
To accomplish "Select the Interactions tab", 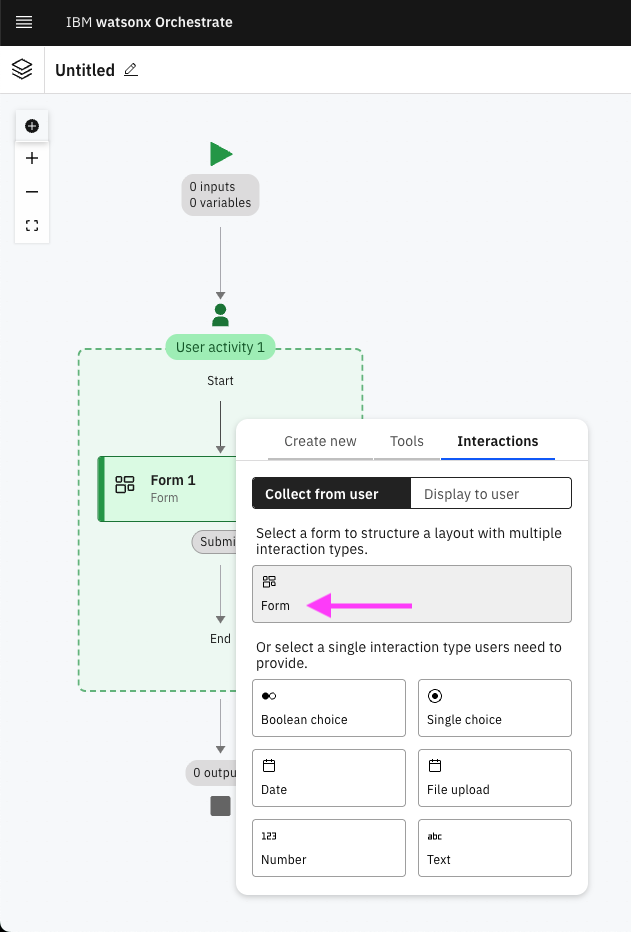I will coord(497,441).
